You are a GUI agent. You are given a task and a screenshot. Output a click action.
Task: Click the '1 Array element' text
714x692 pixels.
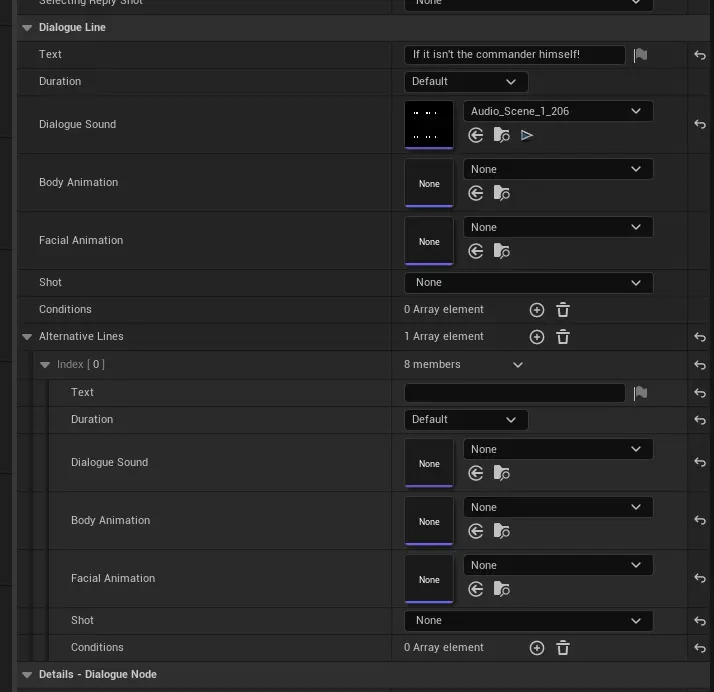tap(444, 336)
